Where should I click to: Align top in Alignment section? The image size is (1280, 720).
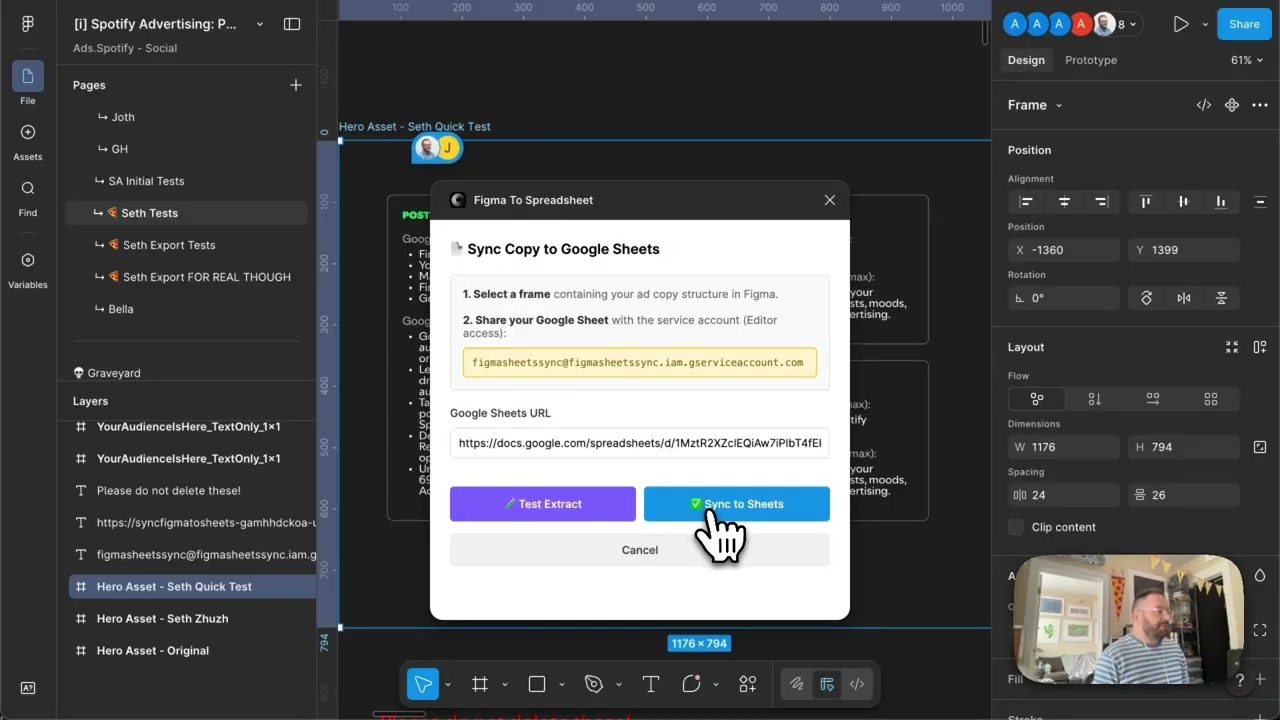(x=1146, y=202)
